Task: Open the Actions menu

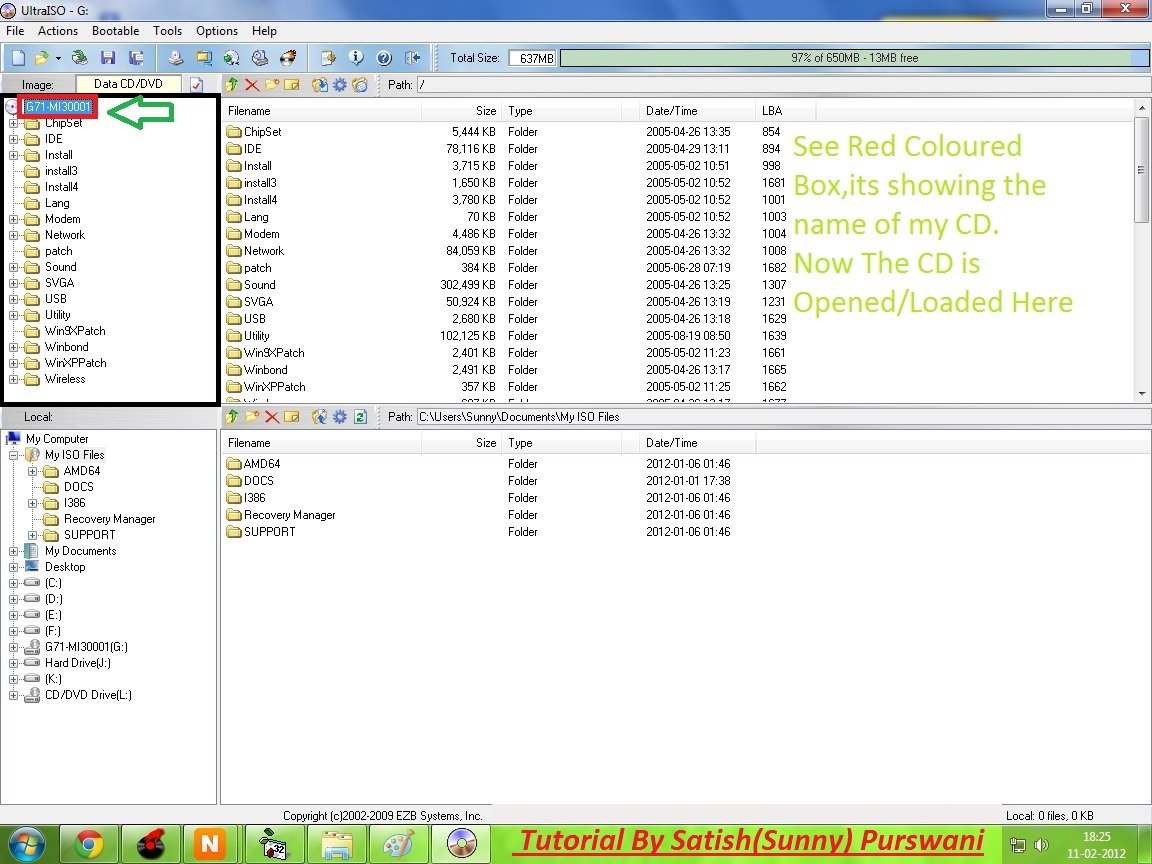Action: 58,31
